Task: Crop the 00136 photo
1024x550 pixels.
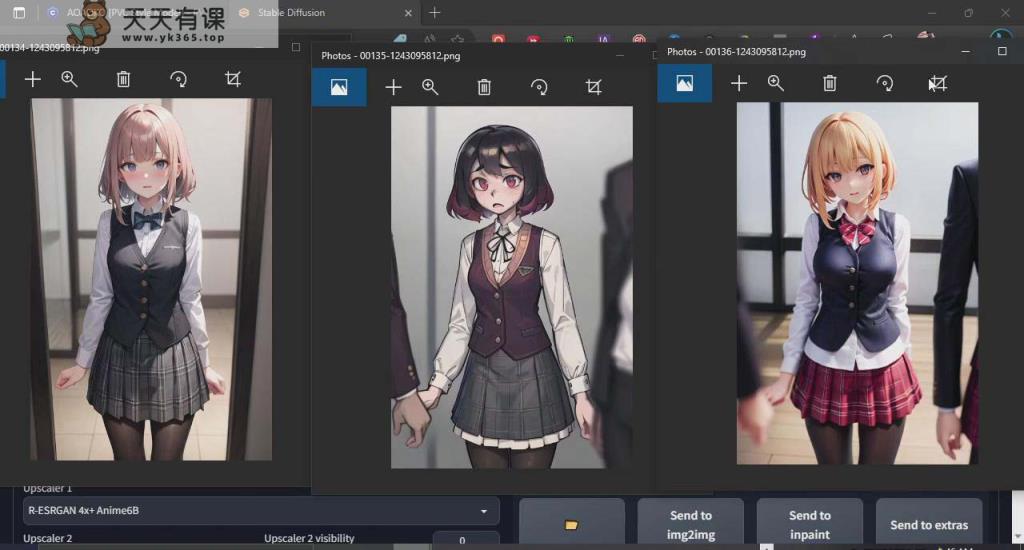Action: (x=938, y=84)
